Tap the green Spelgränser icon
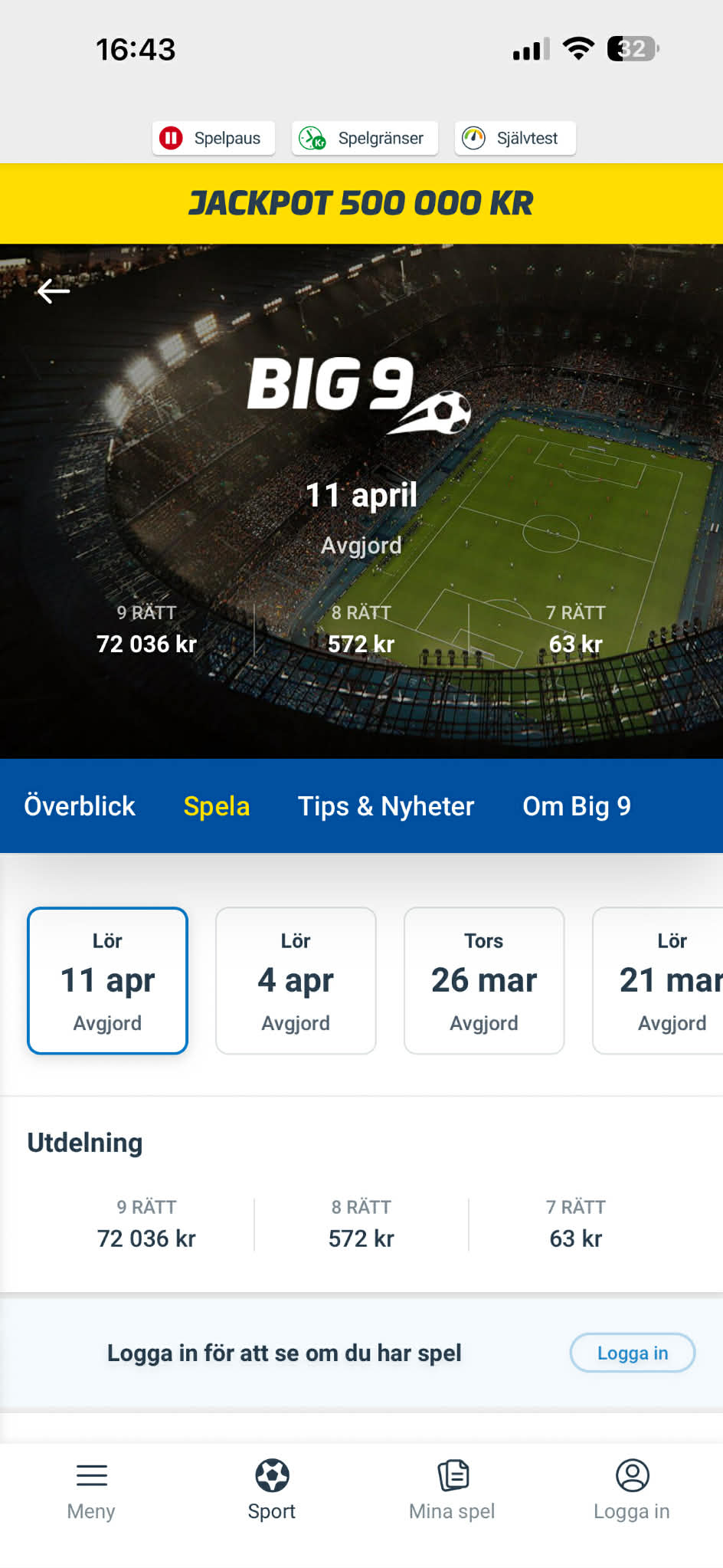The image size is (723, 1568). coord(312,138)
